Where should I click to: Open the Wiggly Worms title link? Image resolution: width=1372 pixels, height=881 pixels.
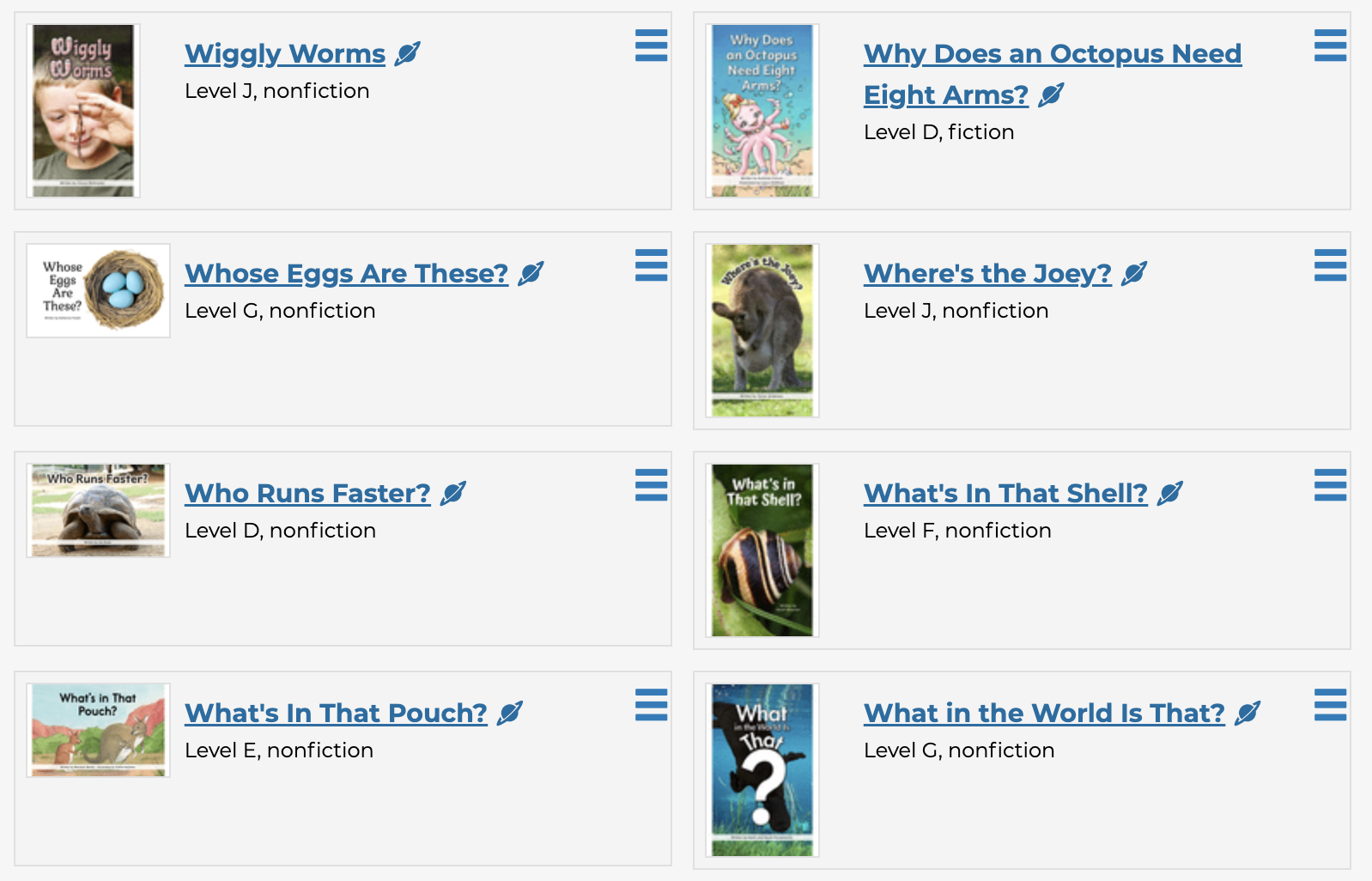coord(285,54)
